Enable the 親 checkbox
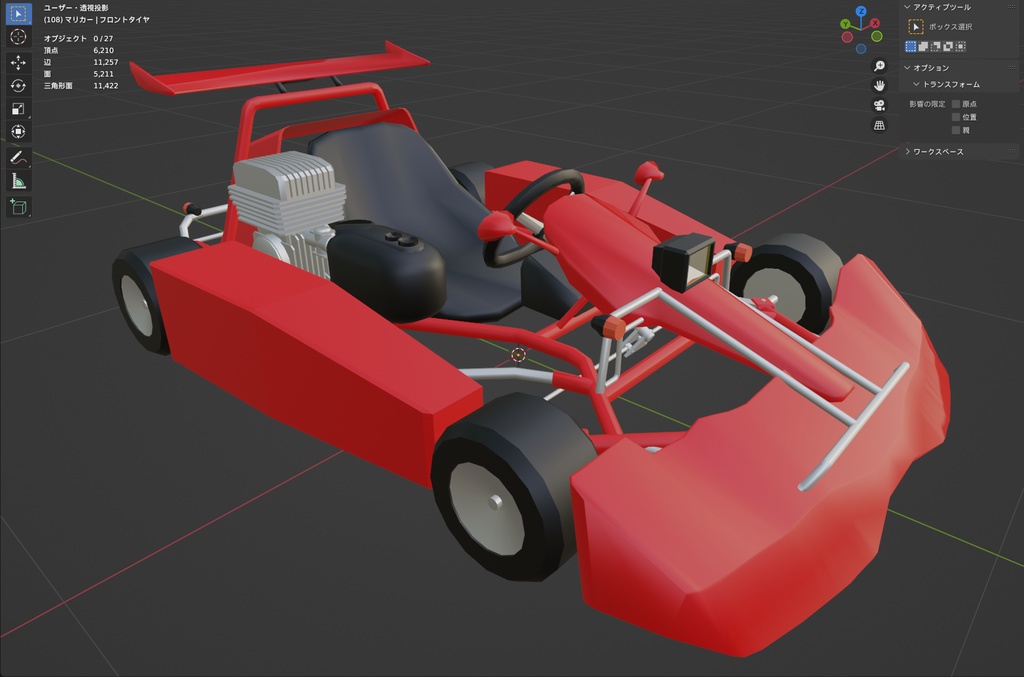Image resolution: width=1024 pixels, height=677 pixels. 956,130
